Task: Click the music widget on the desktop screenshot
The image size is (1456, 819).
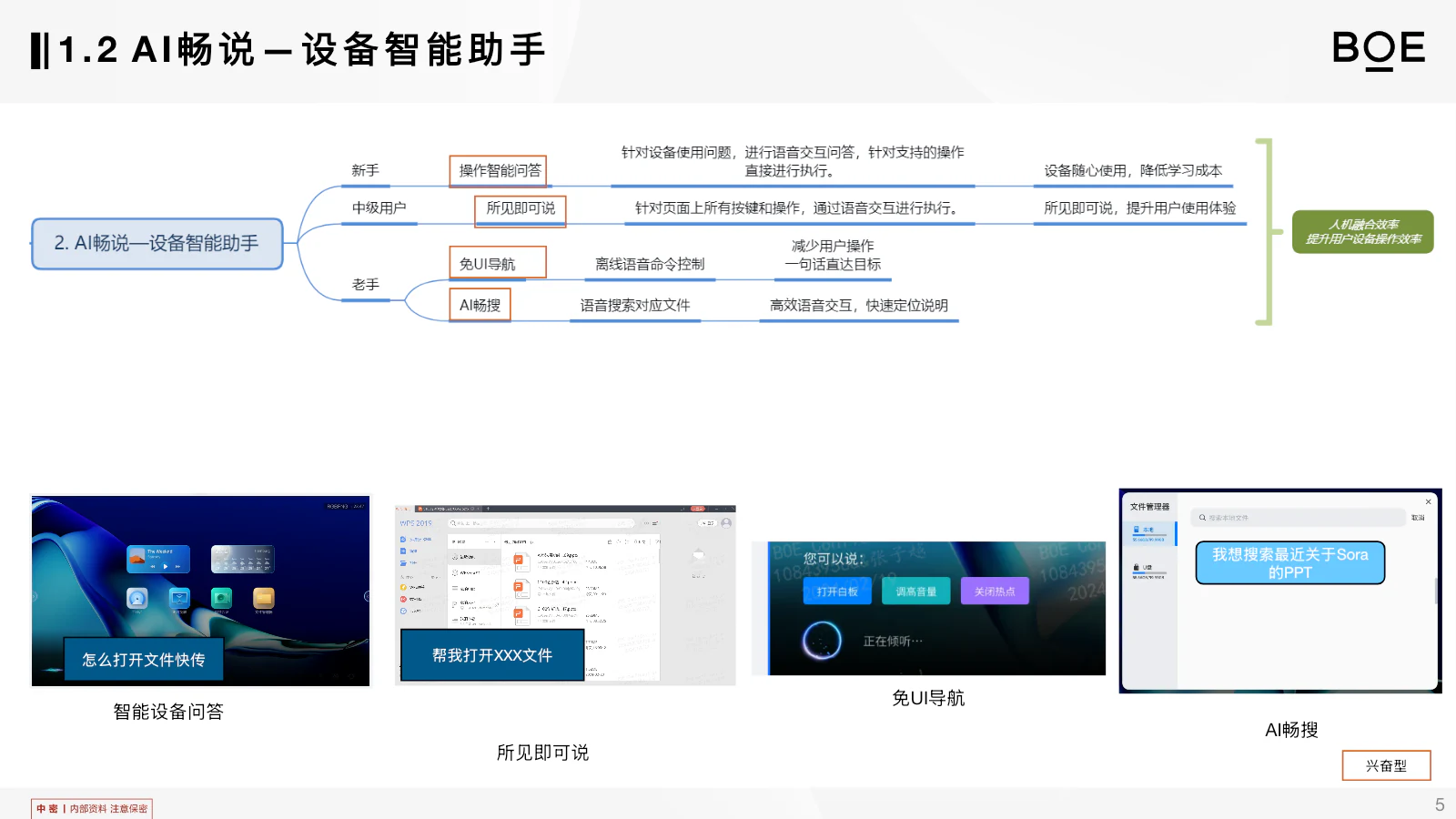Action: pyautogui.click(x=158, y=559)
